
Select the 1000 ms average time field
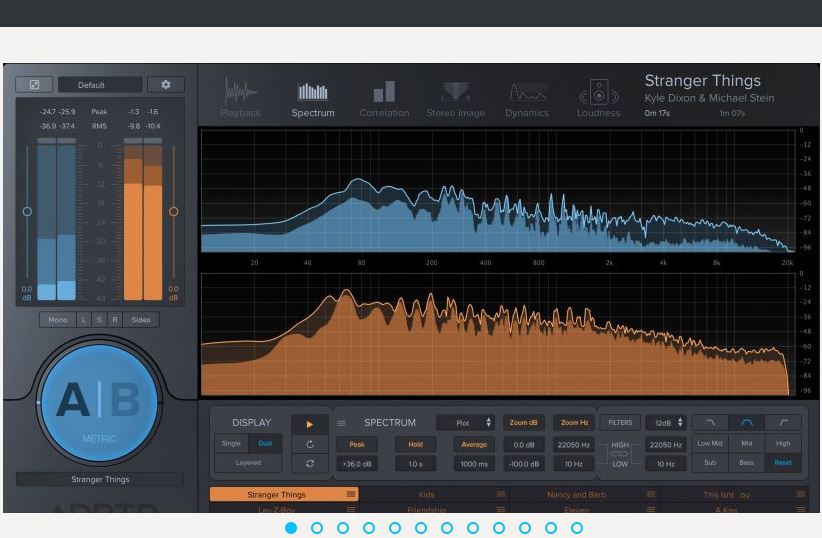click(x=474, y=464)
